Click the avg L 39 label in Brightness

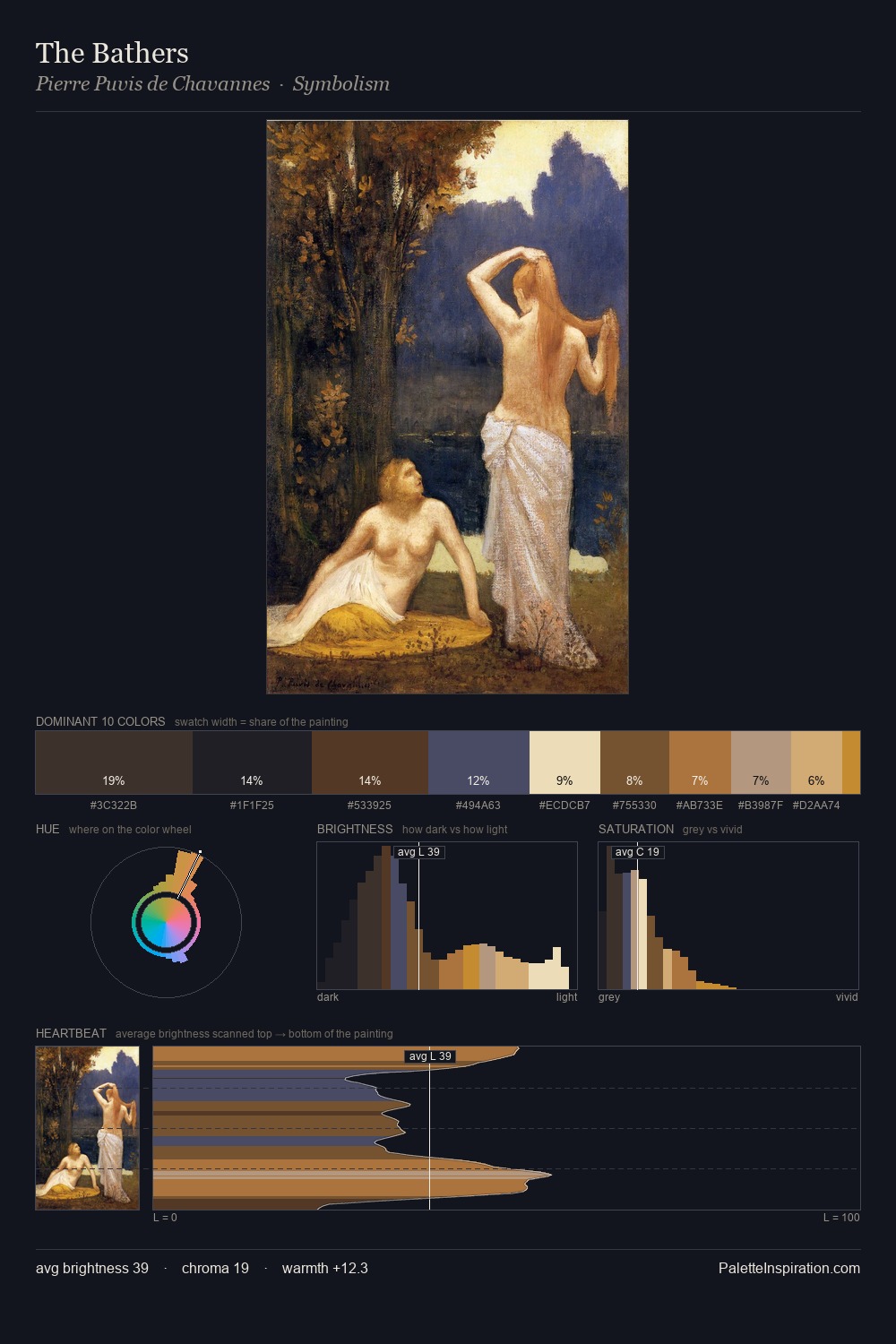(419, 852)
